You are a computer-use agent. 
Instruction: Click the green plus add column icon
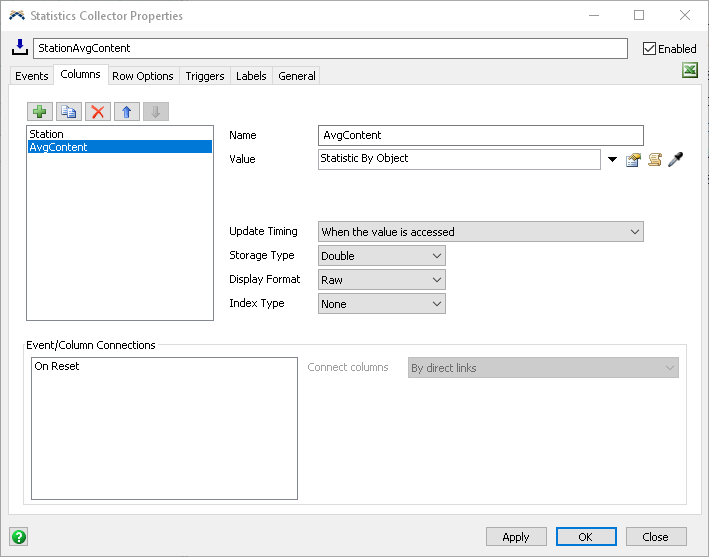(40, 112)
